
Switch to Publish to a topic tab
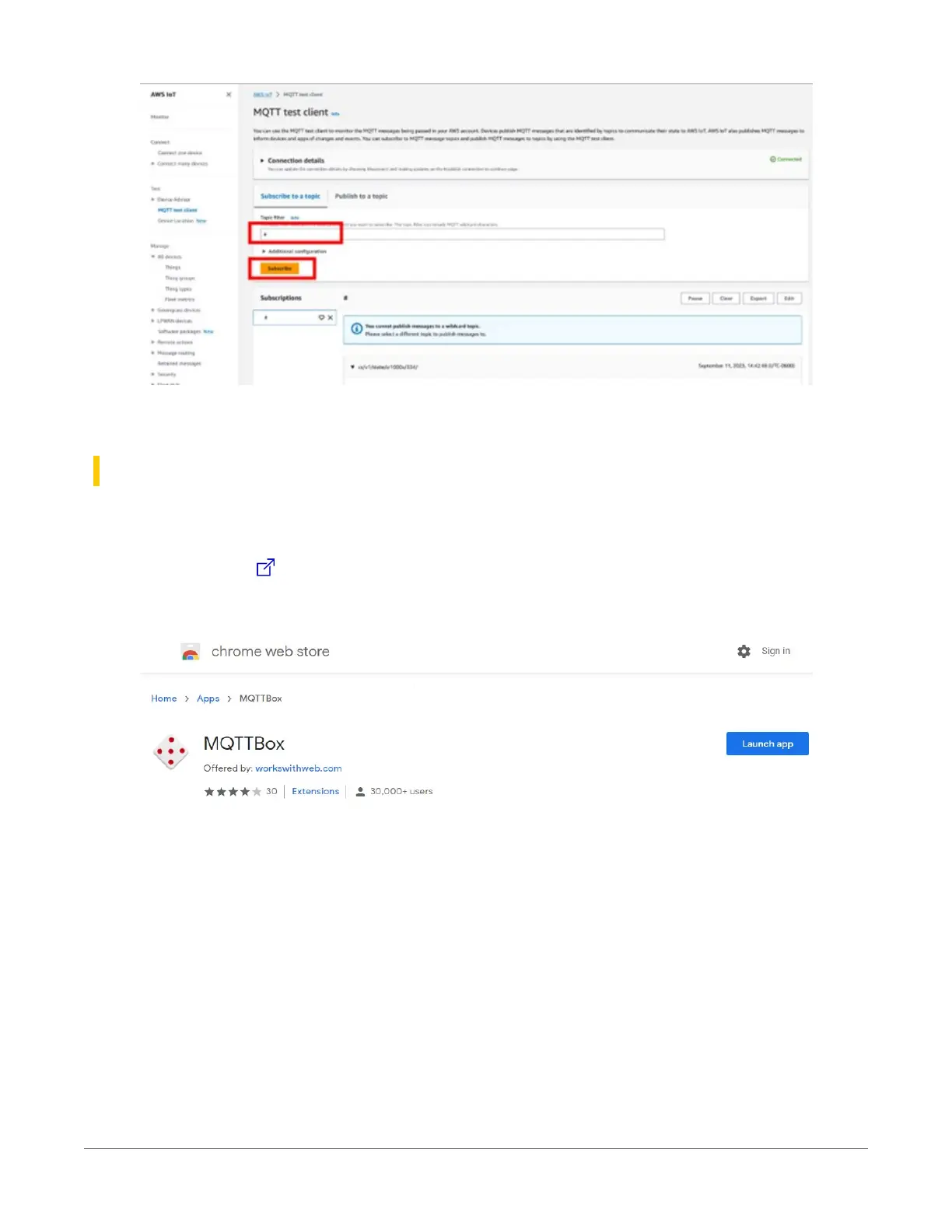pyautogui.click(x=361, y=196)
